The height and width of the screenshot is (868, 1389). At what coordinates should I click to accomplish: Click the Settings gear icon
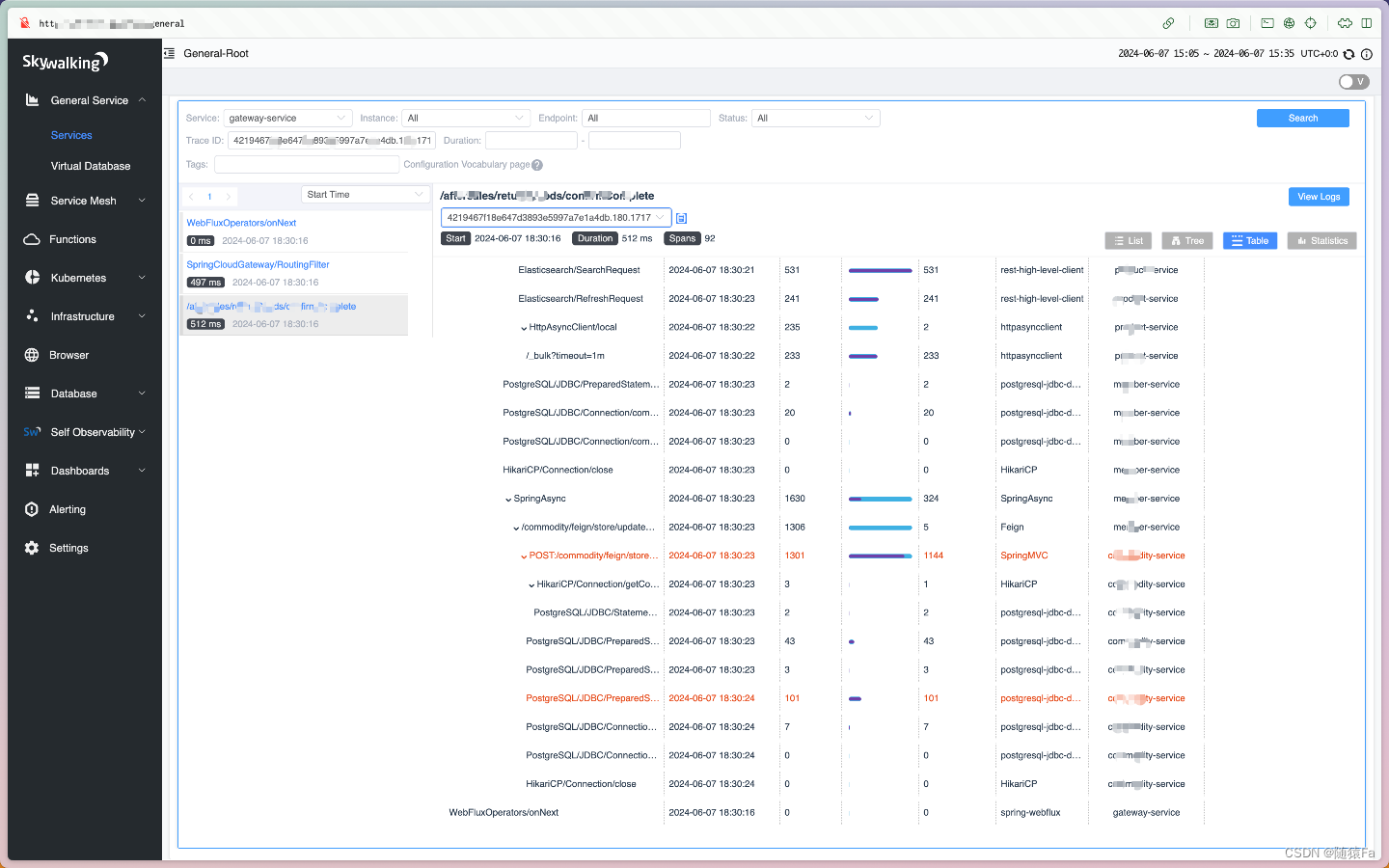pyautogui.click(x=32, y=548)
